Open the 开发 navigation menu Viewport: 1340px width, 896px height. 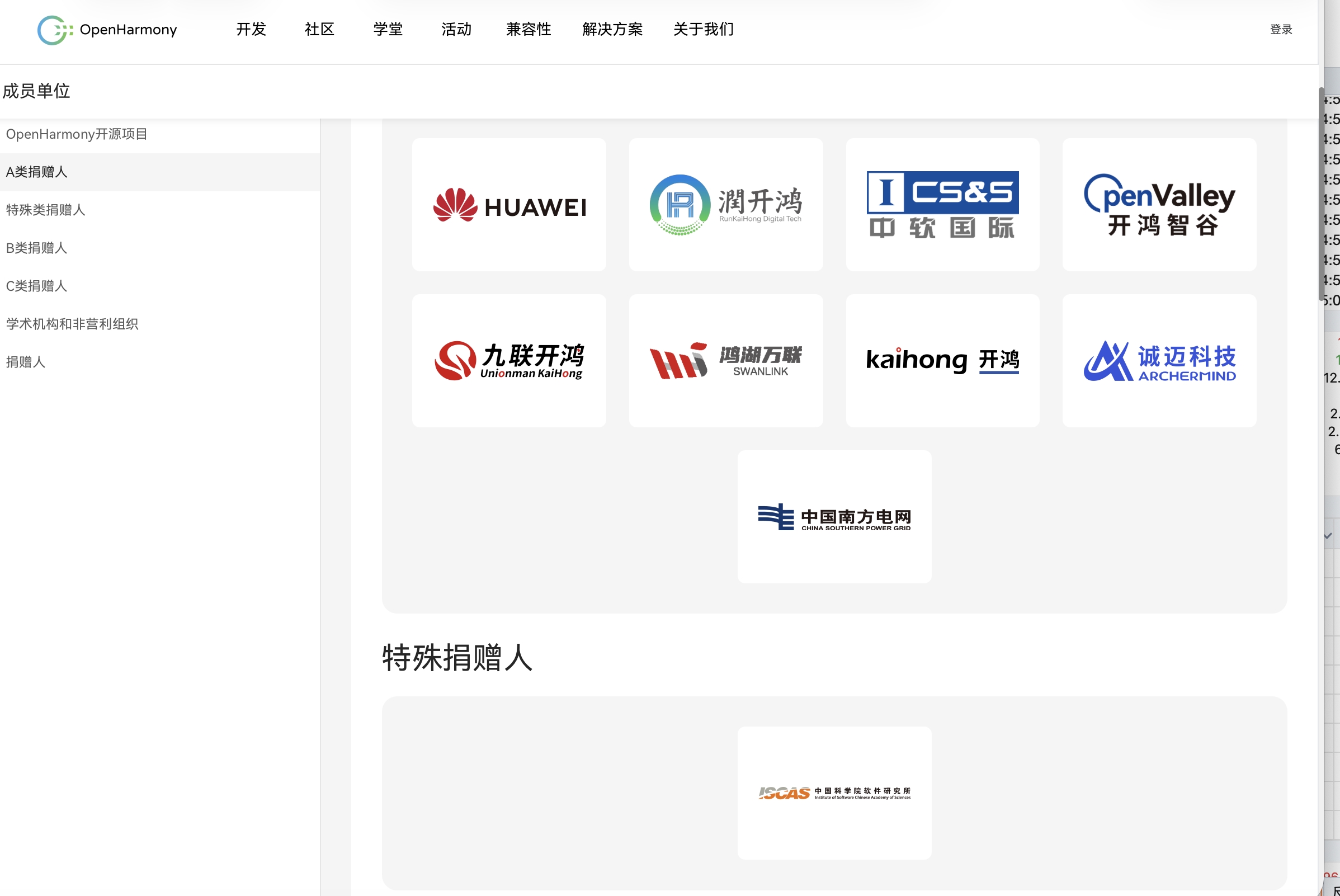251,29
